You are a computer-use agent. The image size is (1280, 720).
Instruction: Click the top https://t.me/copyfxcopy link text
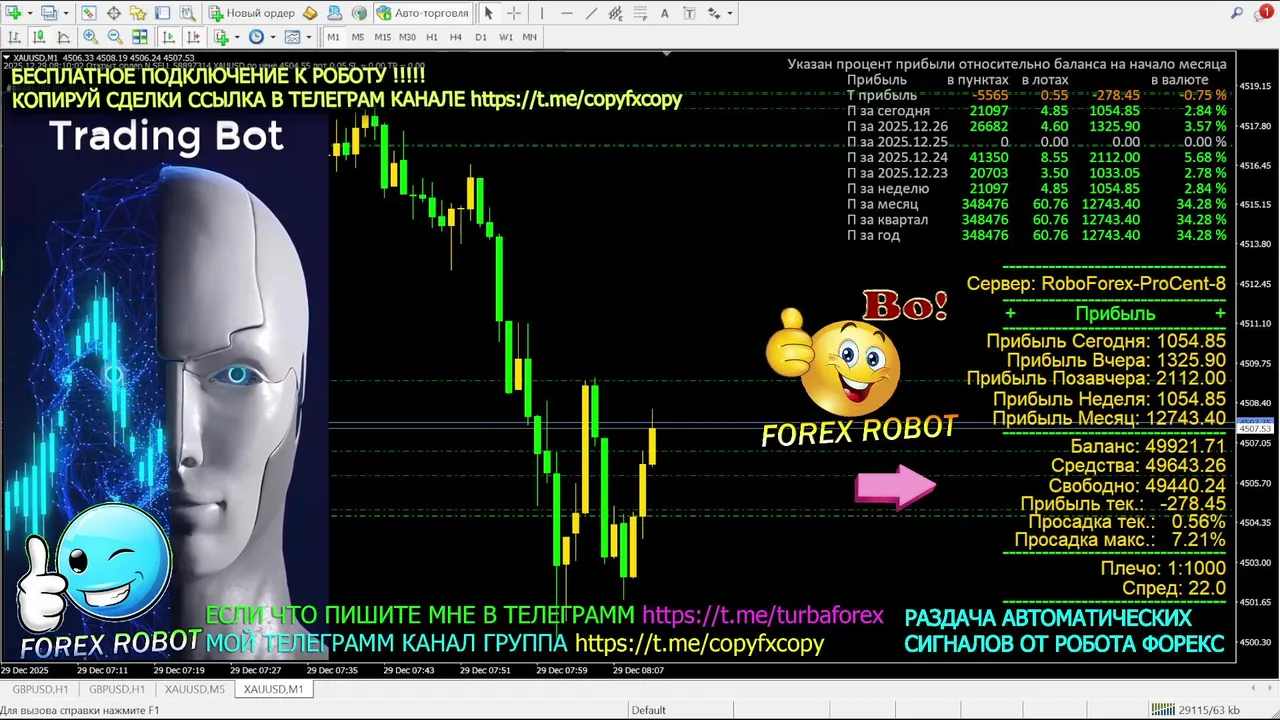point(576,99)
